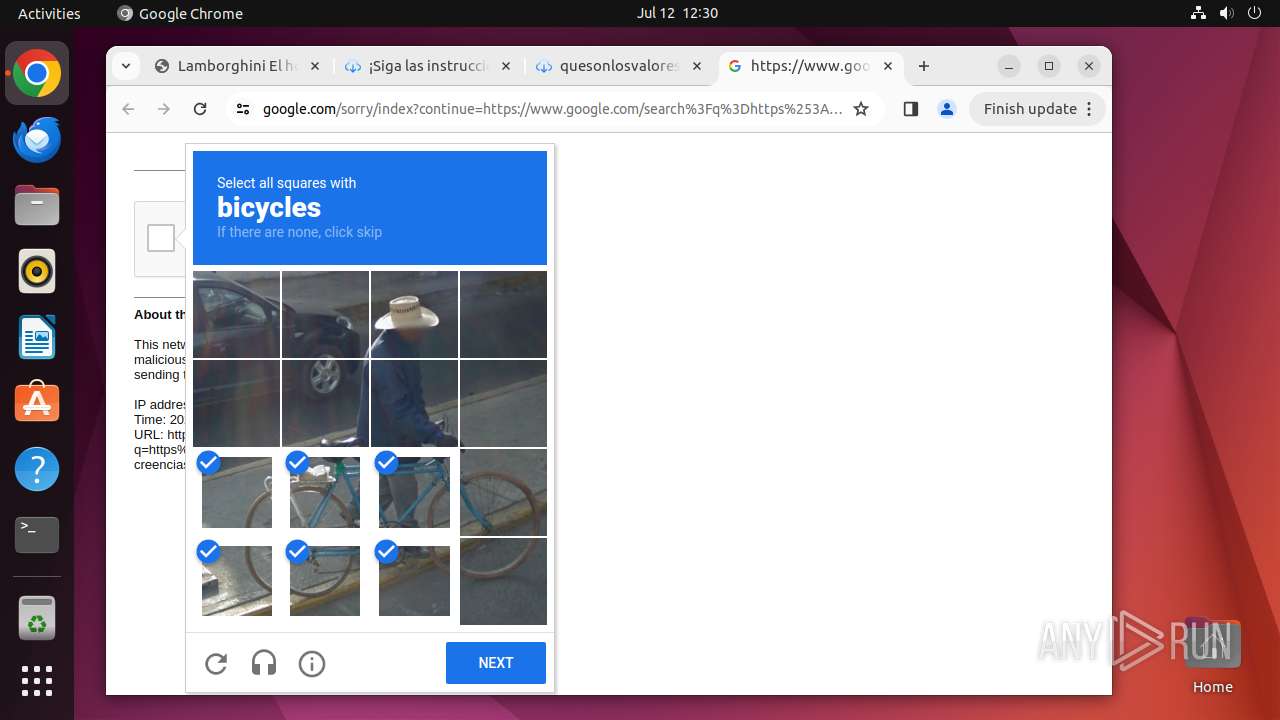This screenshot has height=720, width=1280.
Task: Reload the captcha challenge with refresh icon
Action: (216, 663)
